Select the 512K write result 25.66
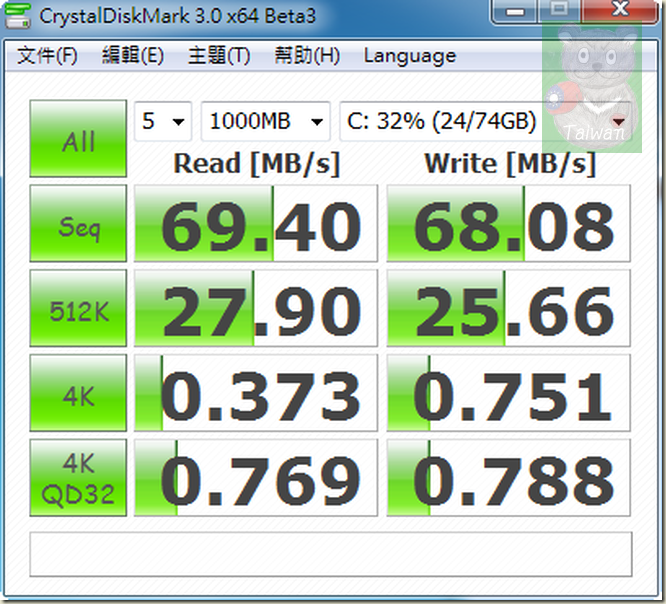This screenshot has width=666, height=604. click(508, 308)
